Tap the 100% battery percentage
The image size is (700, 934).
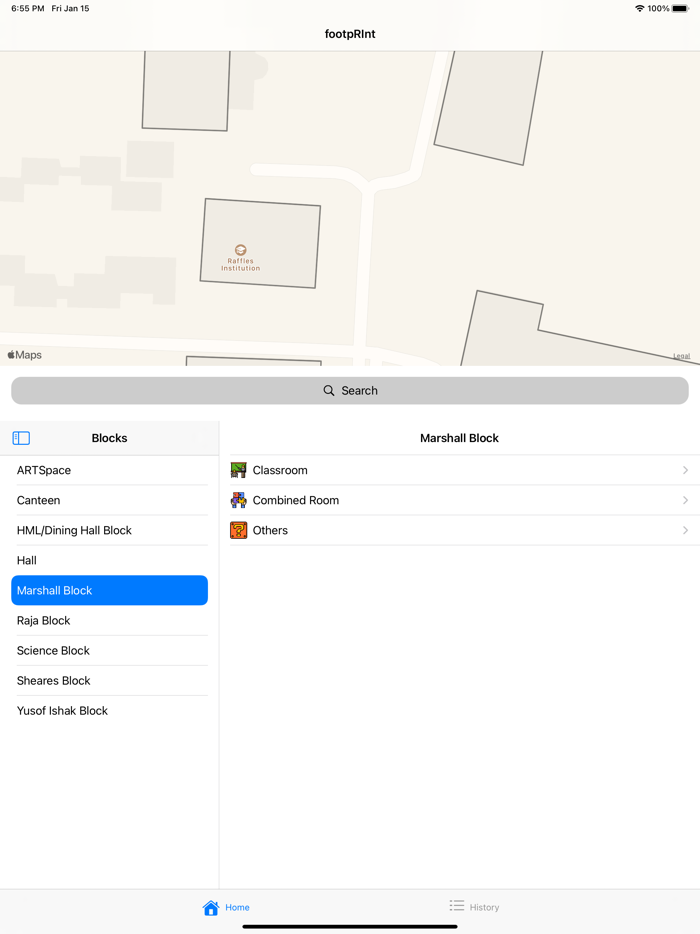[x=658, y=8]
